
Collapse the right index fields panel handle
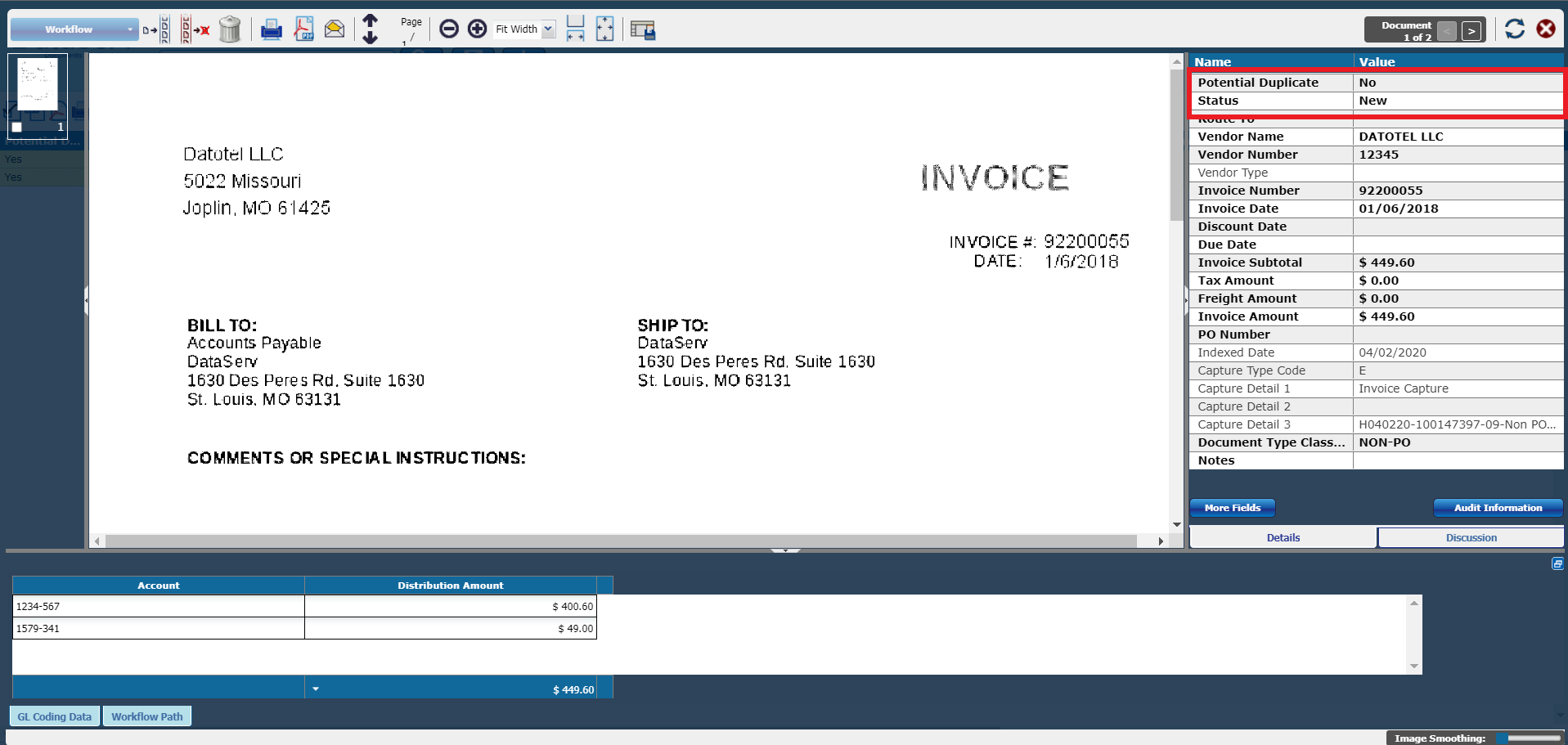click(x=1186, y=300)
